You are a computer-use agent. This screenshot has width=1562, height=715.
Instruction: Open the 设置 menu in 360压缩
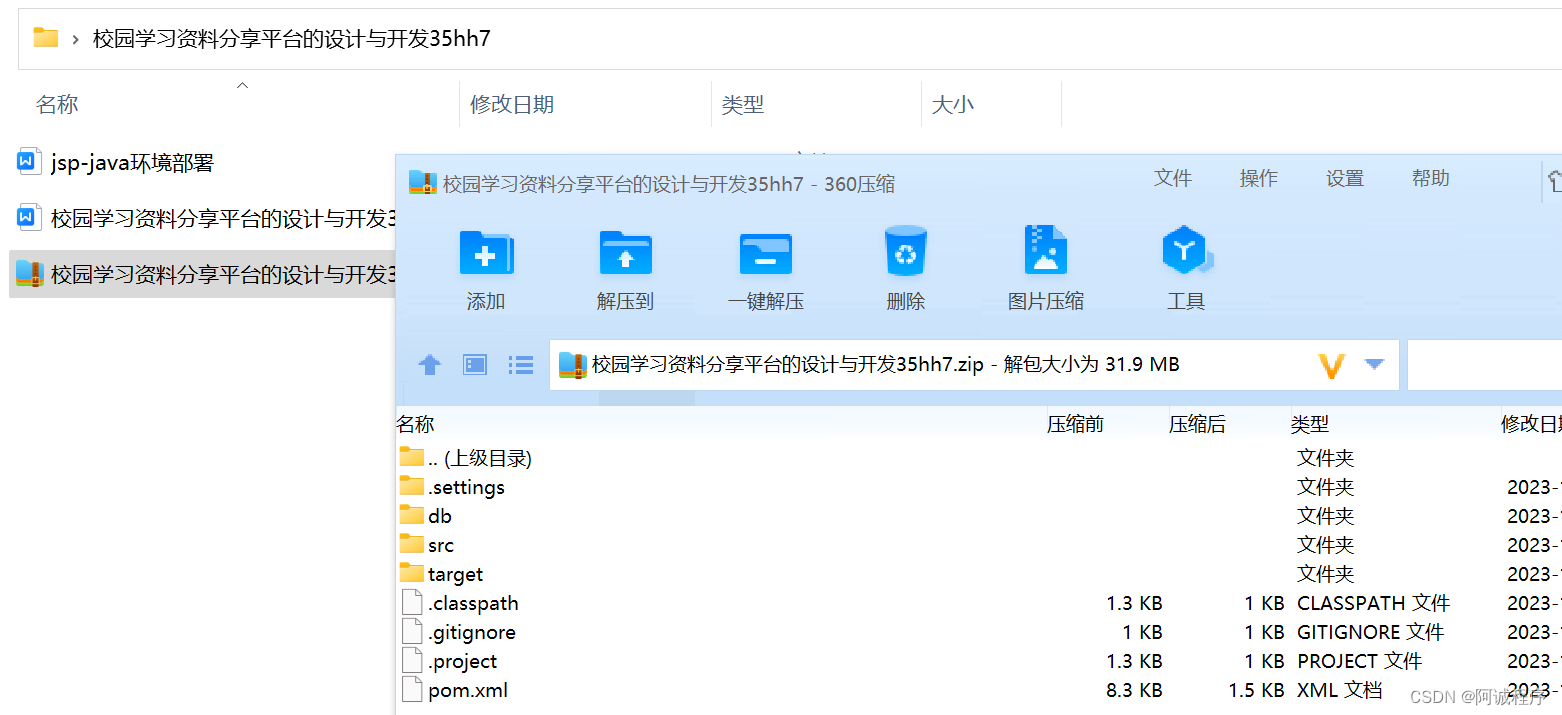[x=1344, y=178]
